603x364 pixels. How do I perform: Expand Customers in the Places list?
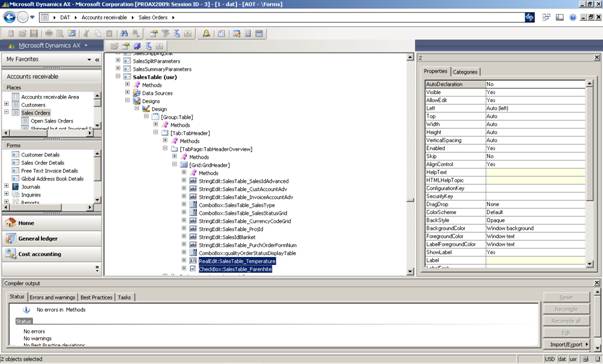[7, 104]
